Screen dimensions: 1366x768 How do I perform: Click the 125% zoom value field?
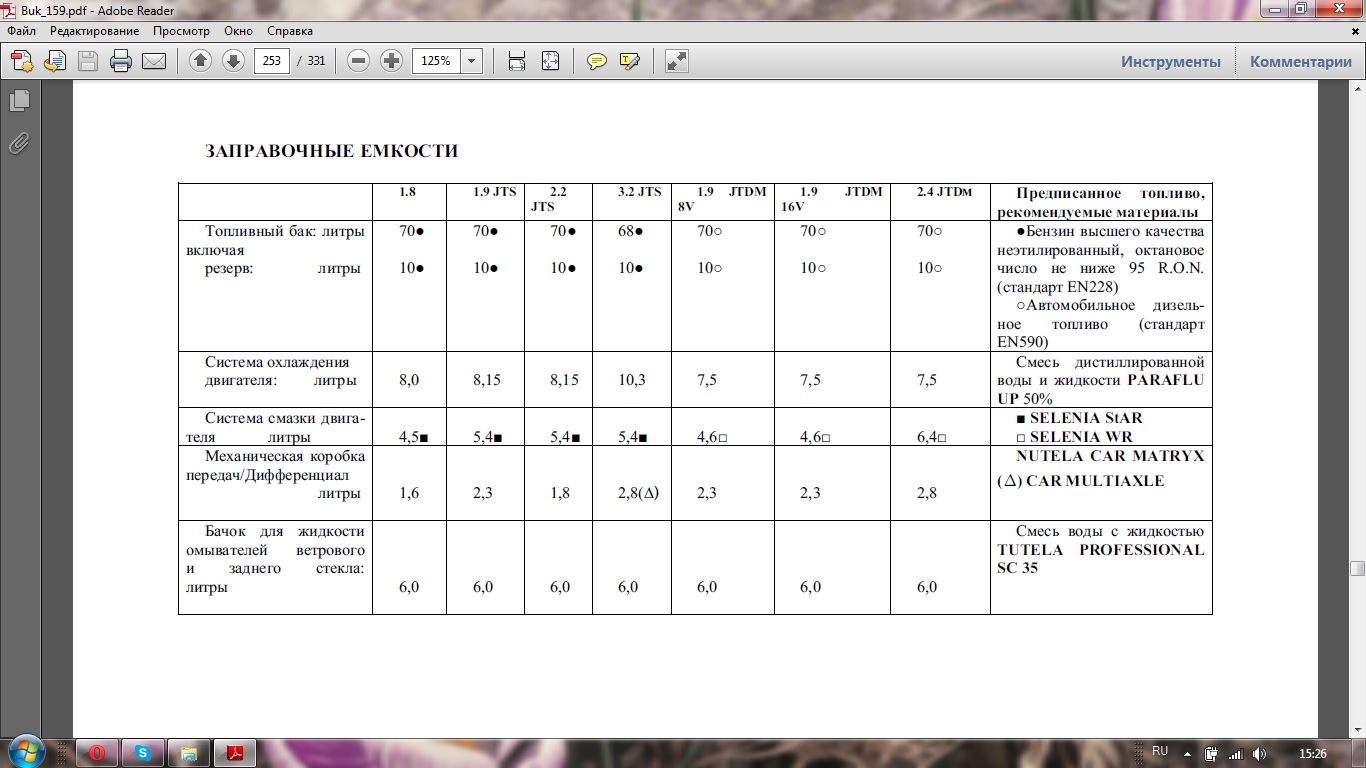coord(436,61)
